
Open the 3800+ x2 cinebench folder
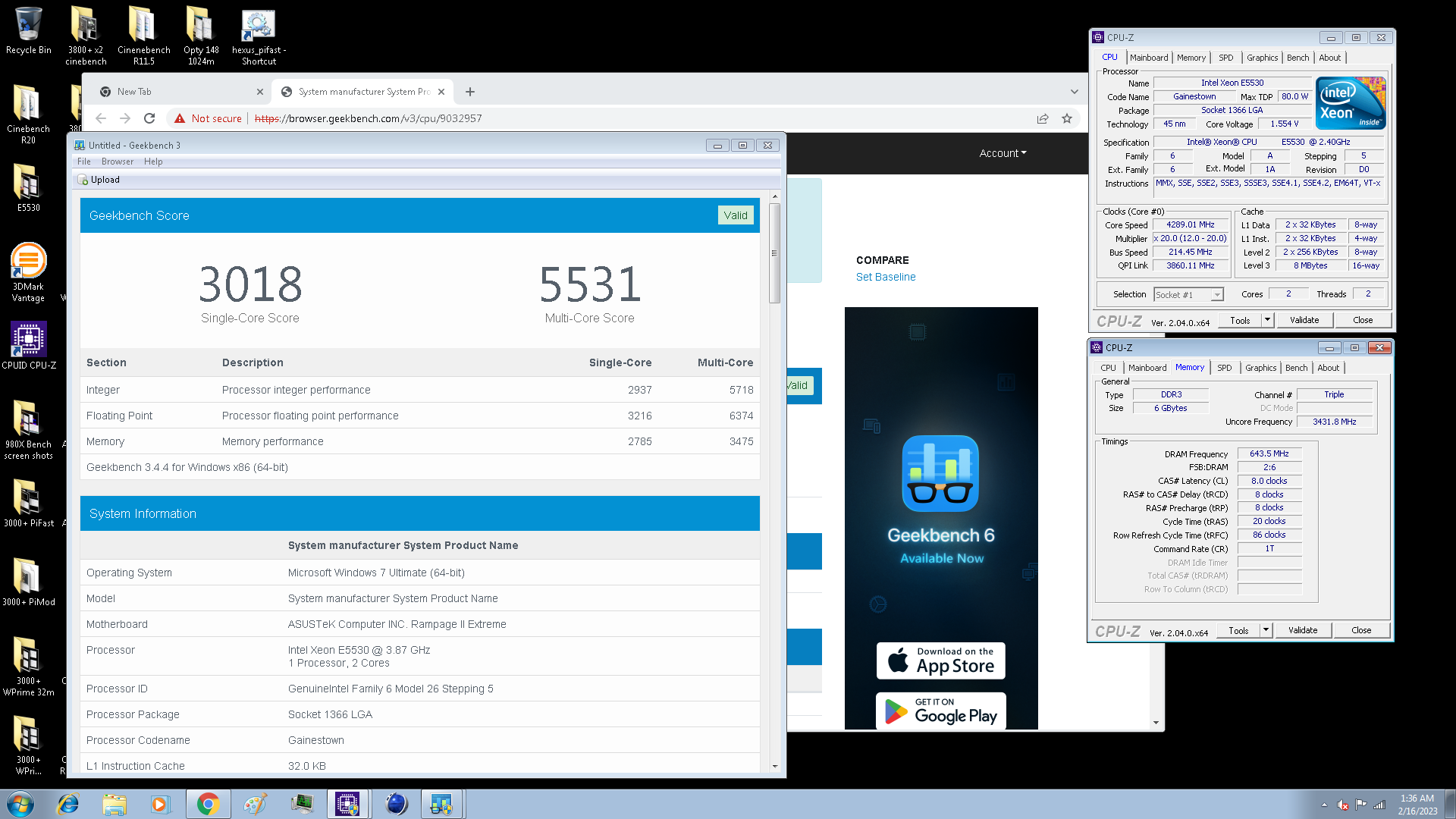coord(86,36)
